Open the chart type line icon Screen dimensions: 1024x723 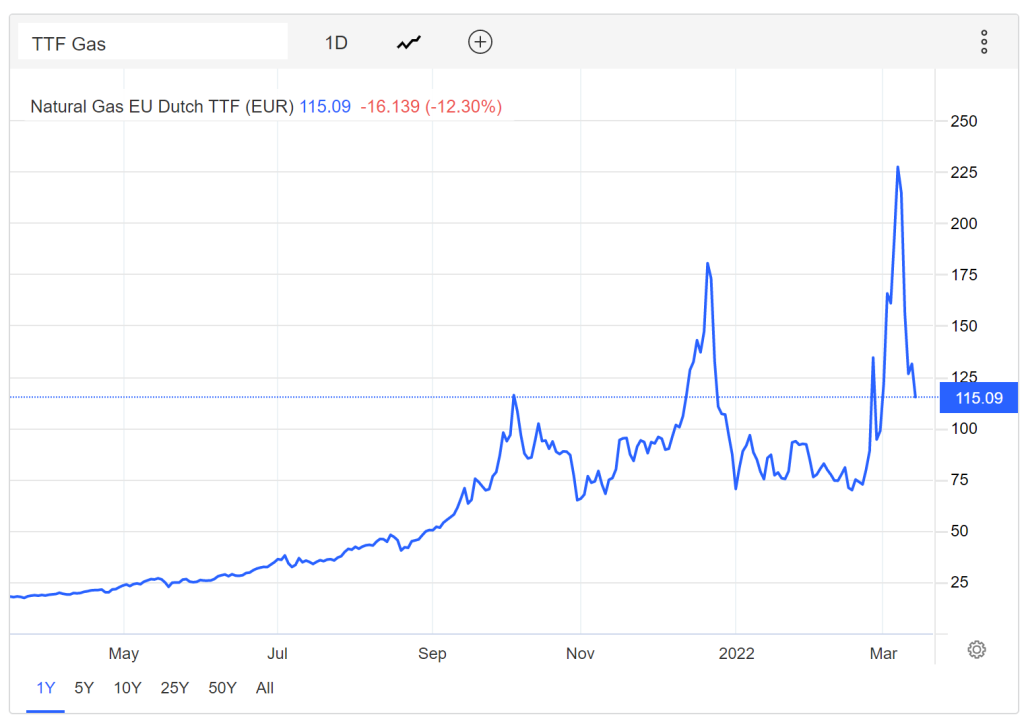[x=409, y=43]
